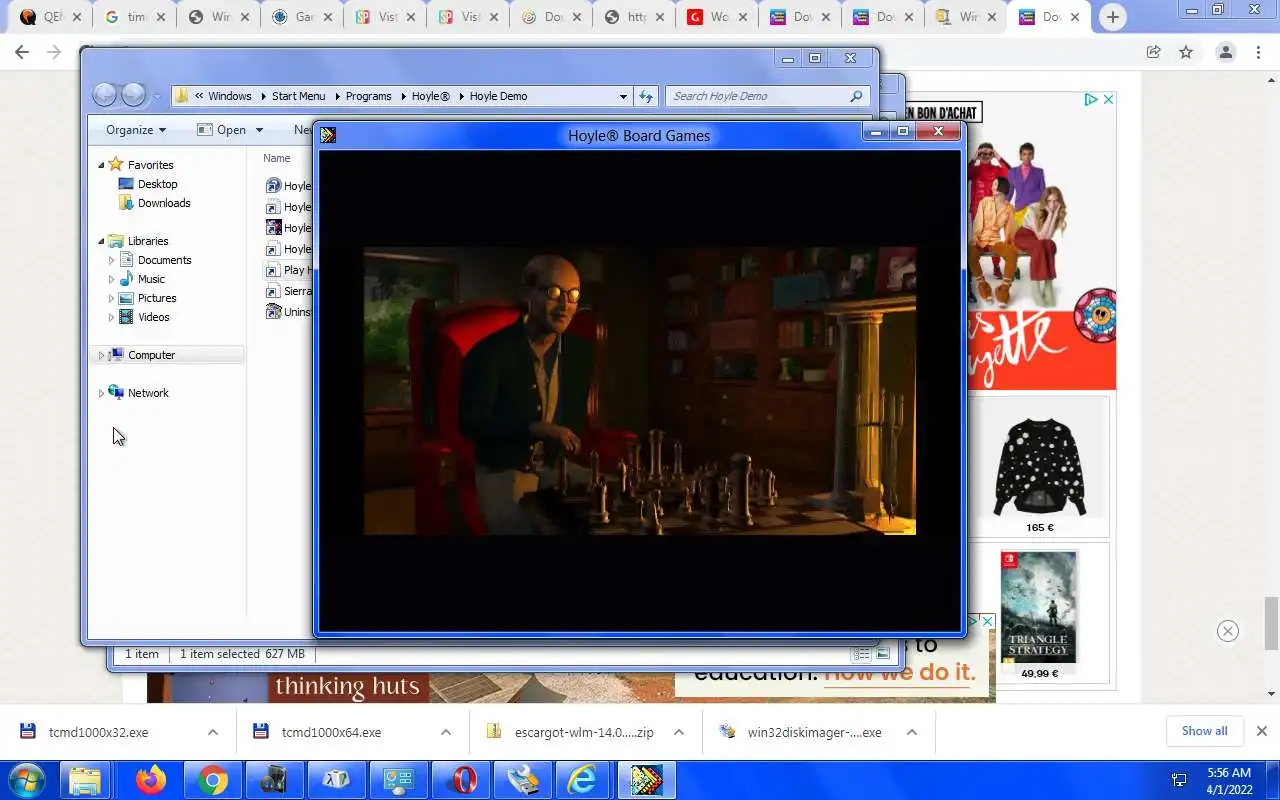This screenshot has width=1280, height=800.
Task: Click the AdChoices info icon on ad
Action: 1090,99
